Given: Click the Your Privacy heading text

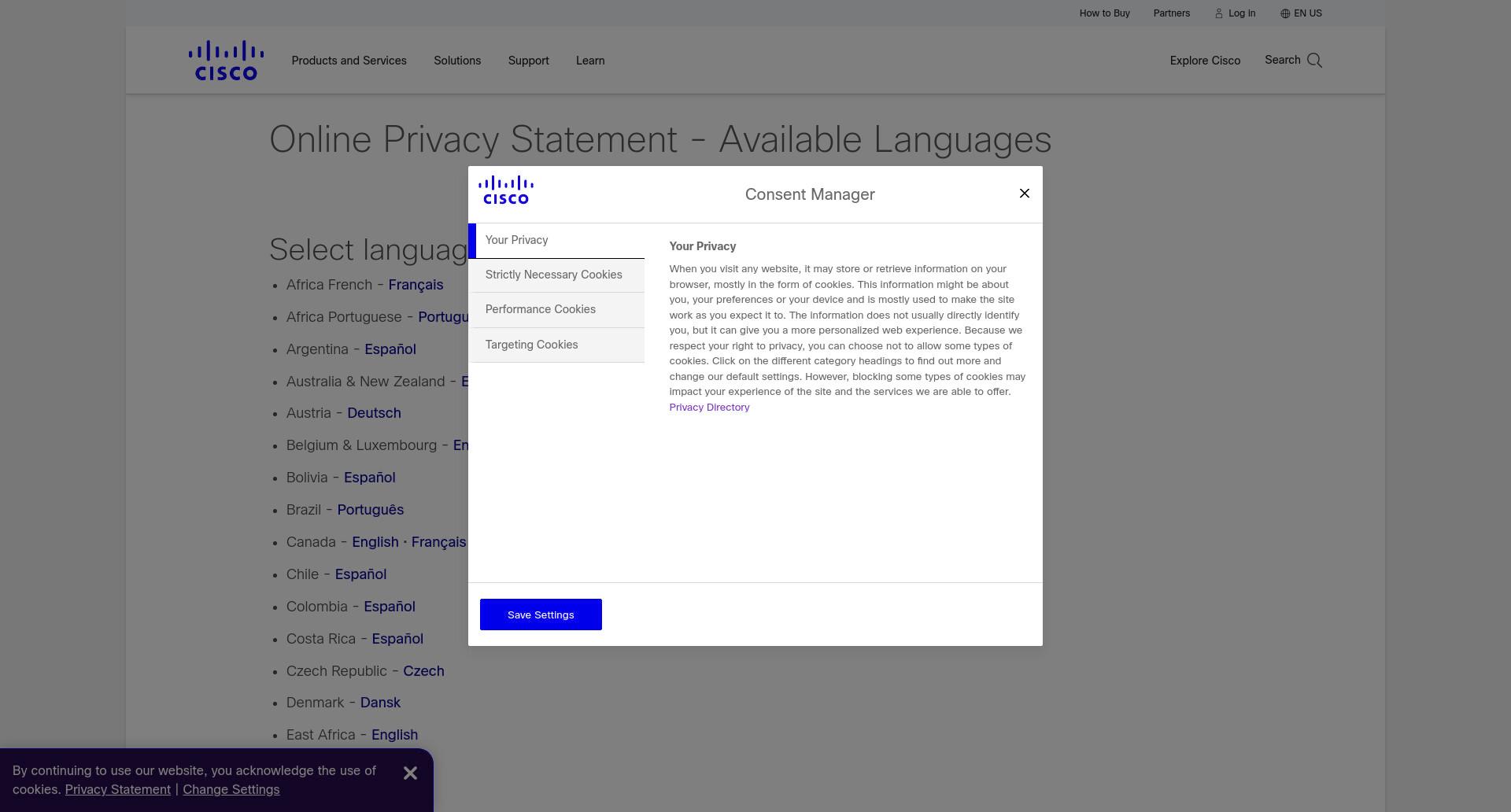Looking at the screenshot, I should tap(703, 246).
